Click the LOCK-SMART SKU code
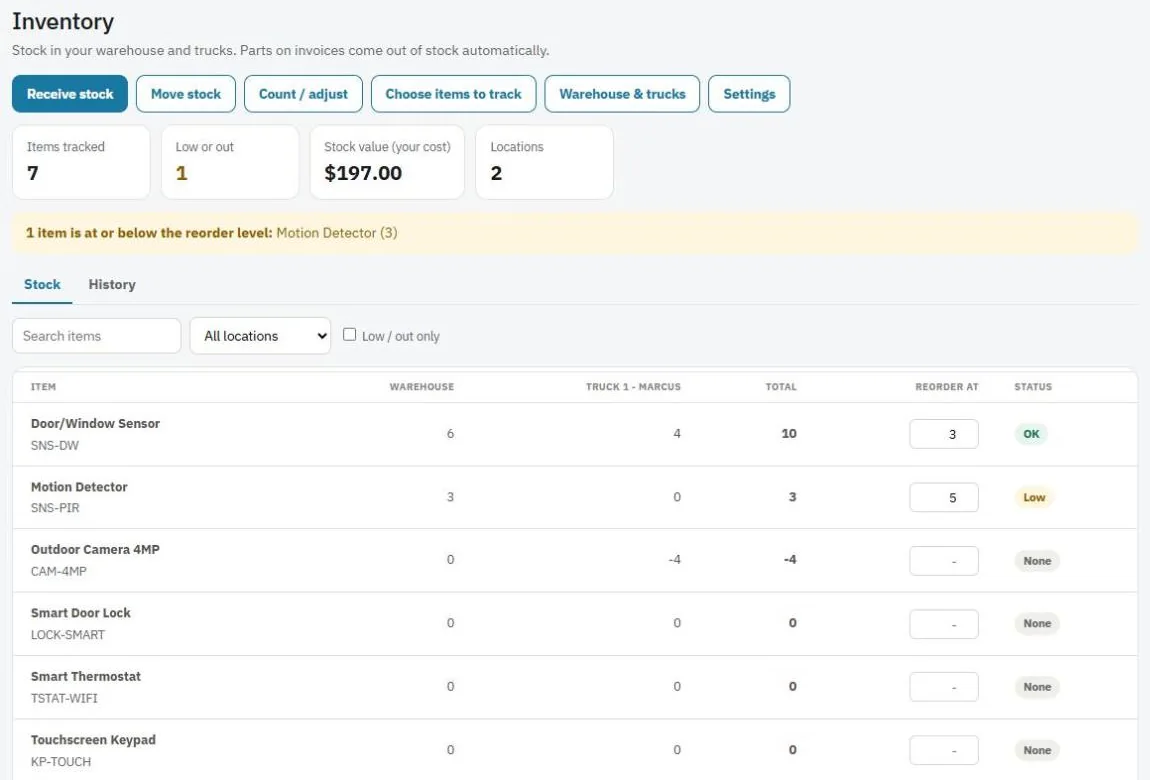The width and height of the screenshot is (1150, 780). click(67, 634)
